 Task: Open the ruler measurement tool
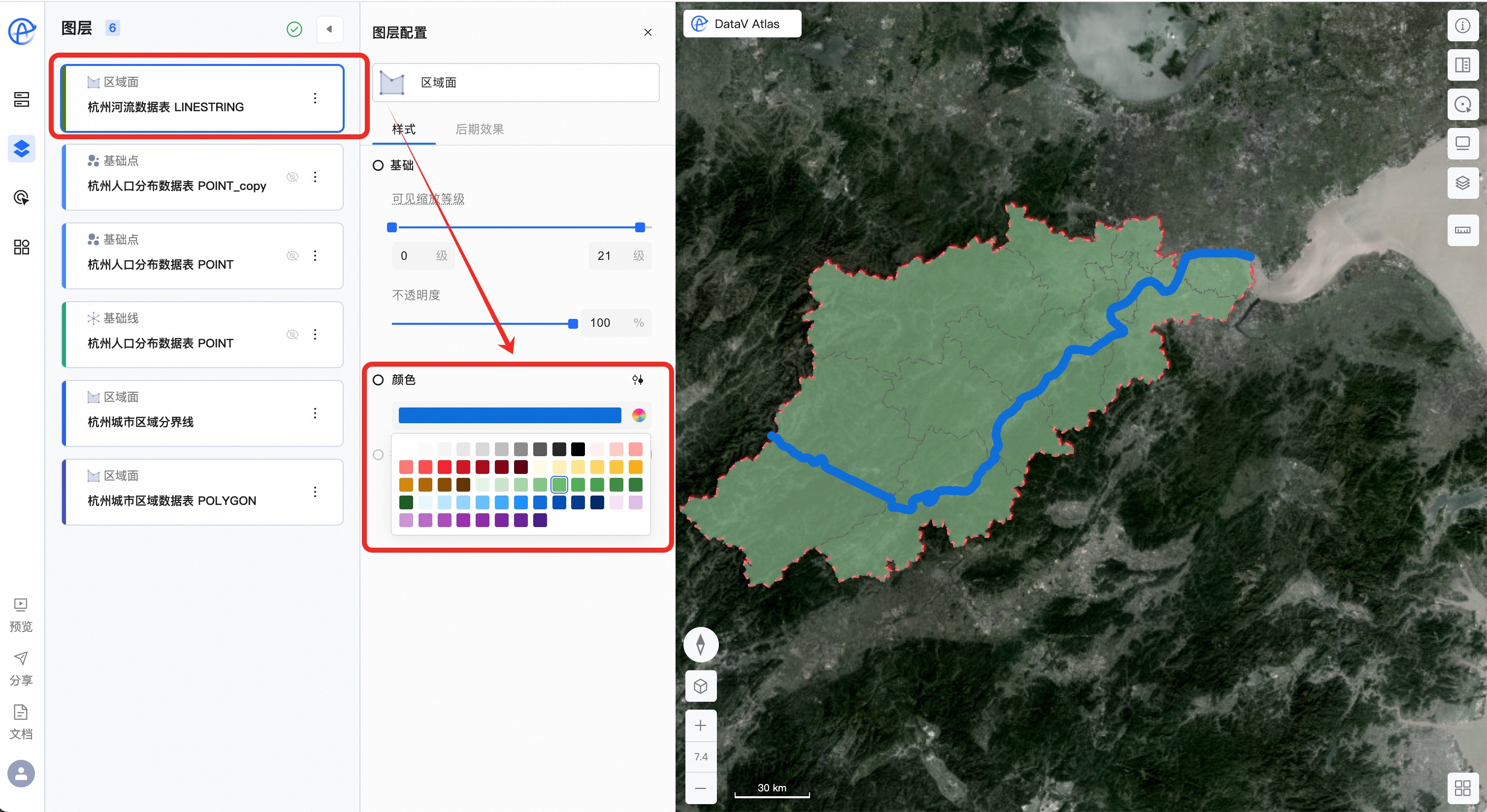(1462, 230)
